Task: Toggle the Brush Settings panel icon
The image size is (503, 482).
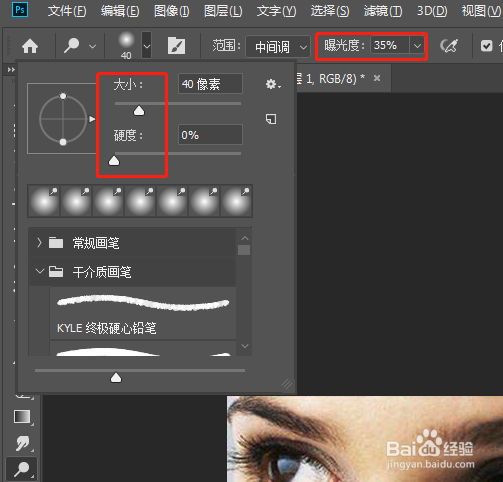Action: 176,46
